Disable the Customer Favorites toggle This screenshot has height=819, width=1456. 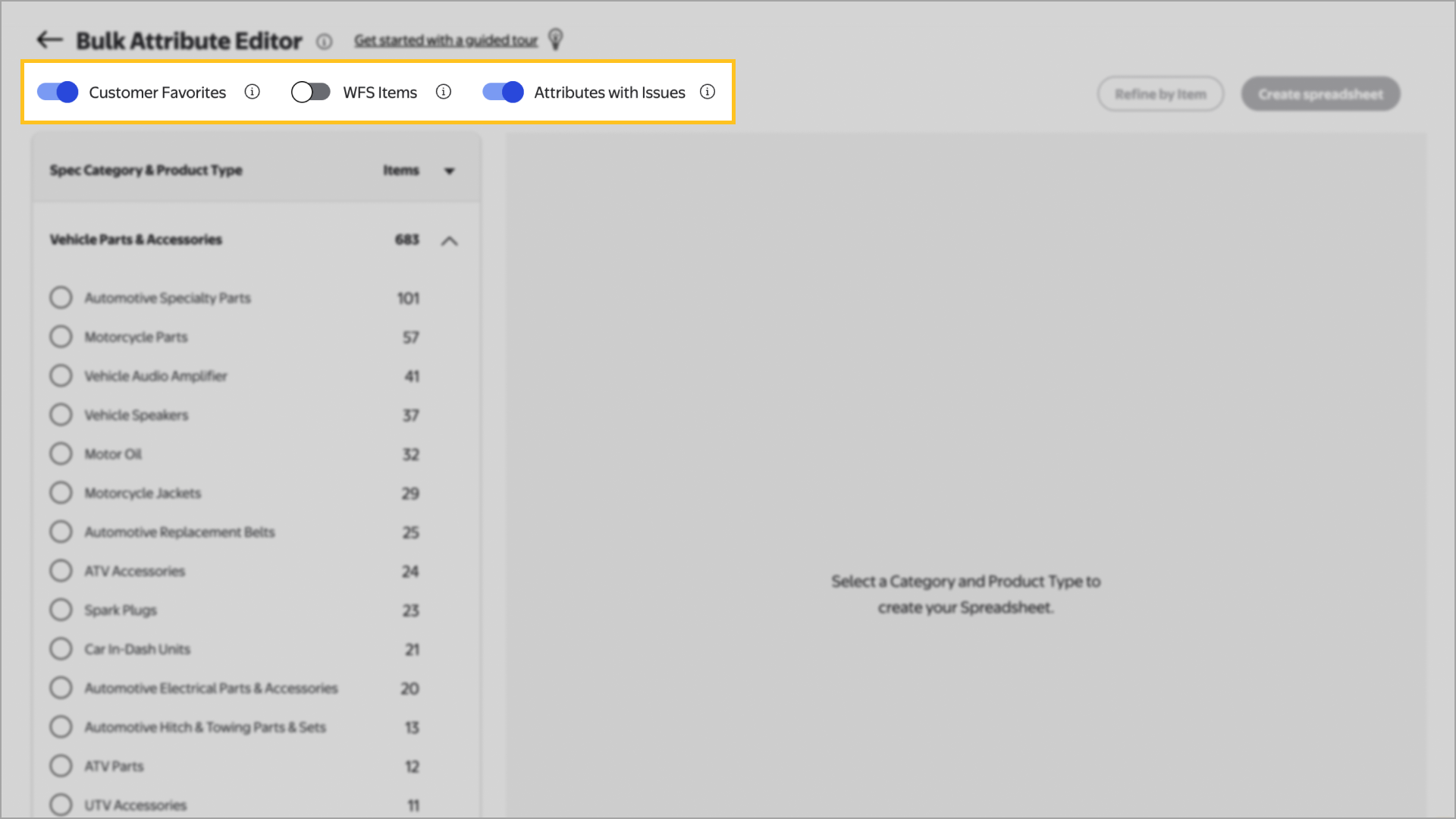57,92
